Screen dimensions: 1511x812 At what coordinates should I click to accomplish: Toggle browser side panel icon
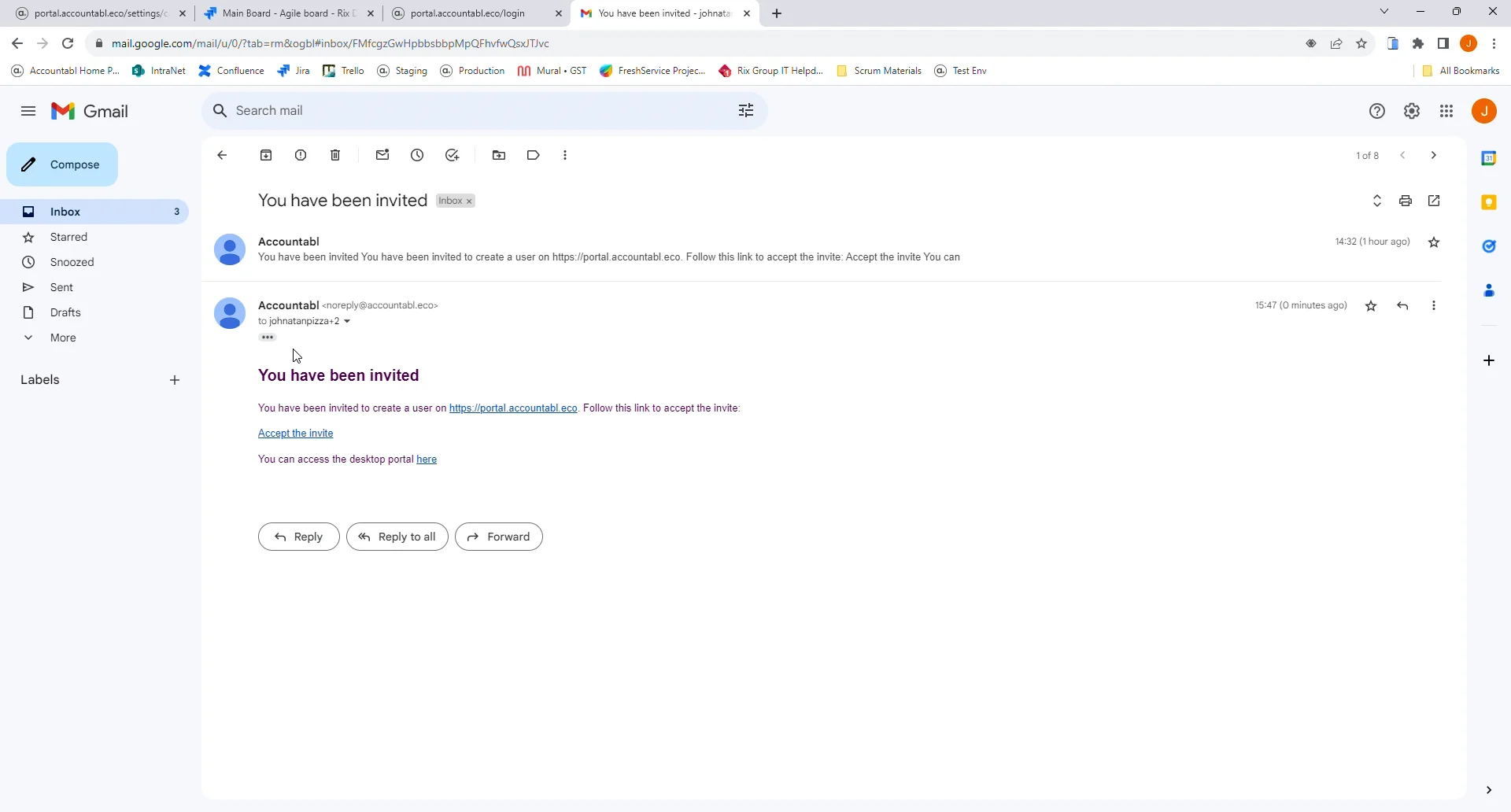coord(1443,44)
